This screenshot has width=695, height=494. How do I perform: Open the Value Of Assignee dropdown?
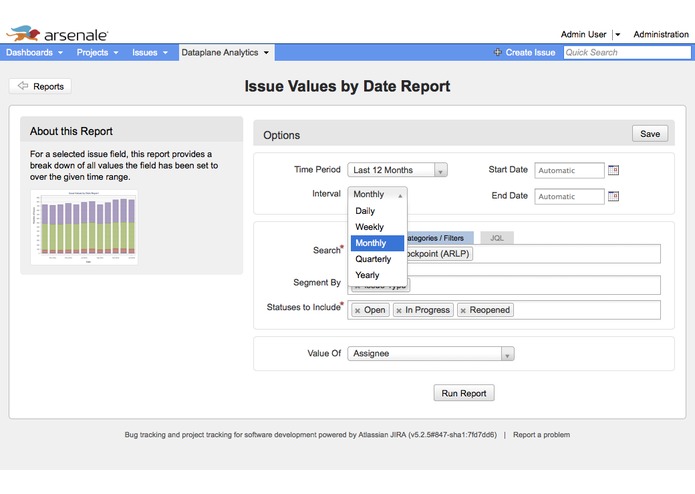coord(431,354)
